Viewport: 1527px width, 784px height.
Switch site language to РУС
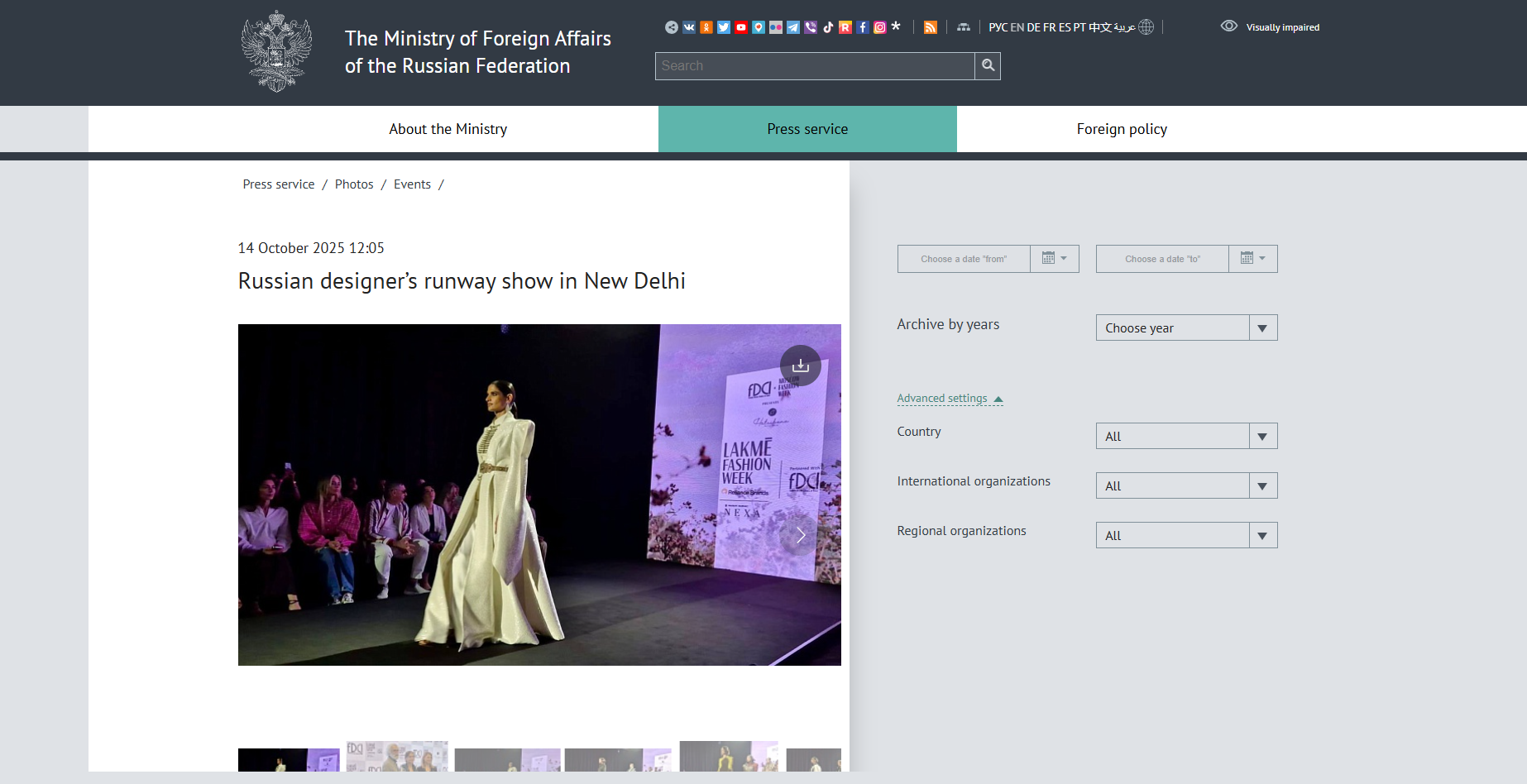tap(998, 27)
